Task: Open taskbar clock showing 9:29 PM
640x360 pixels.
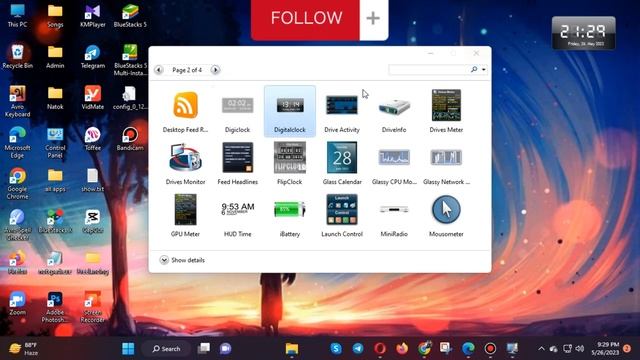Action: coord(605,349)
